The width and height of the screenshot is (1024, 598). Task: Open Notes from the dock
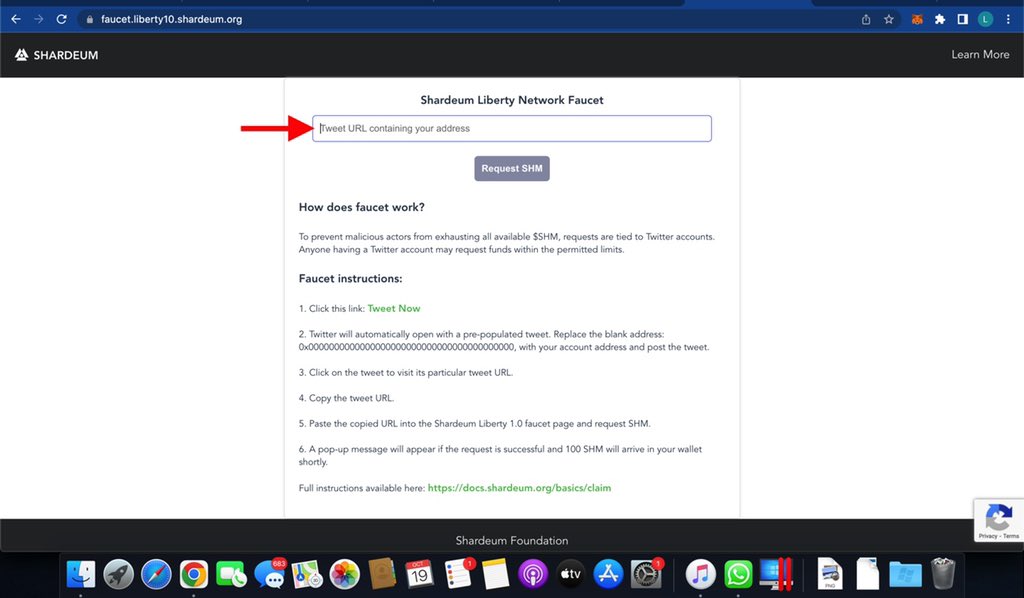pyautogui.click(x=495, y=574)
